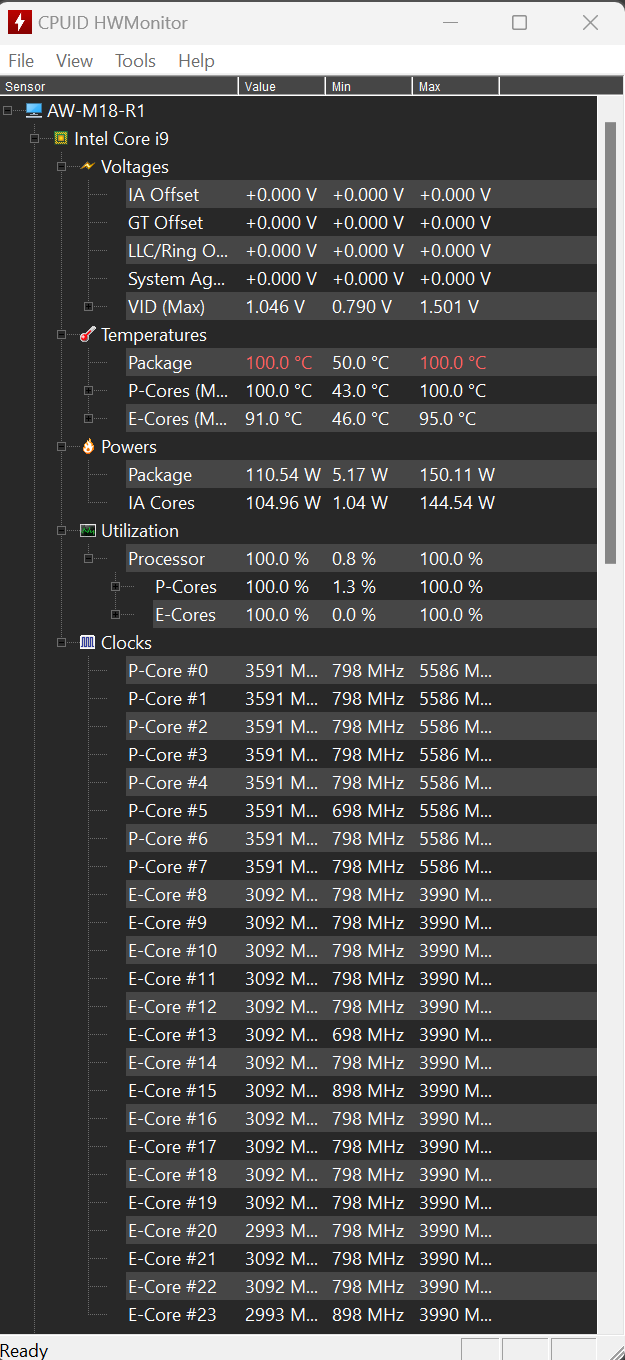The height and width of the screenshot is (1360, 625).
Task: Open the Tools menu
Action: (135, 61)
